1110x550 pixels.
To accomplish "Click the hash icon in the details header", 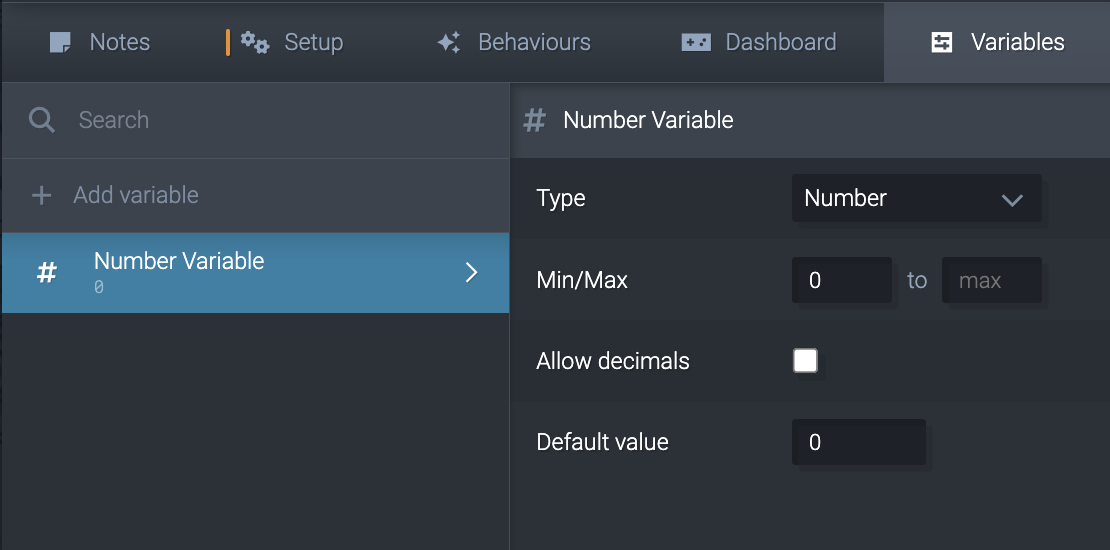I will 536,121.
